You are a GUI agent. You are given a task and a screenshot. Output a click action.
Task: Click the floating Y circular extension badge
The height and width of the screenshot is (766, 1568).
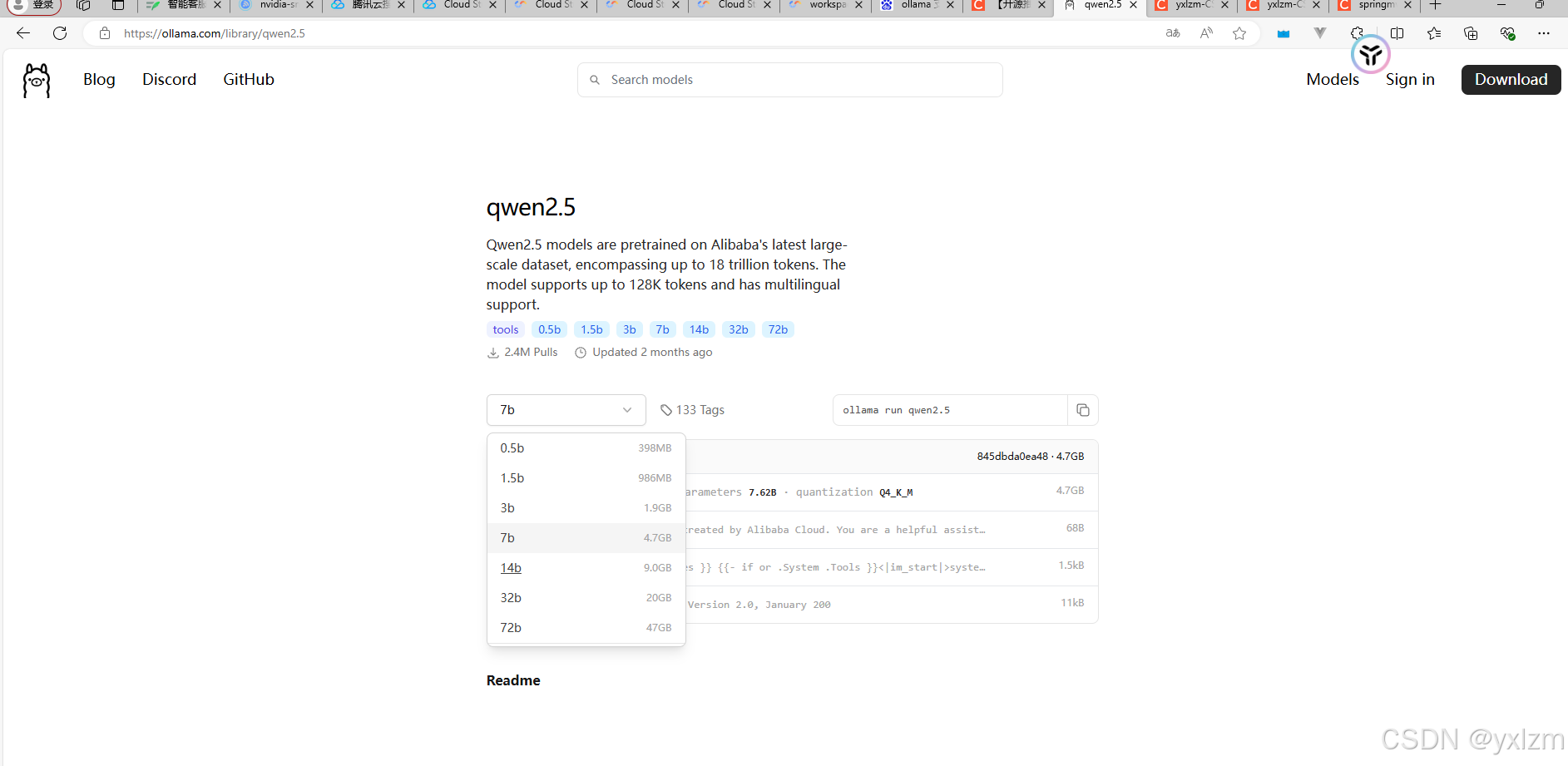[1371, 55]
